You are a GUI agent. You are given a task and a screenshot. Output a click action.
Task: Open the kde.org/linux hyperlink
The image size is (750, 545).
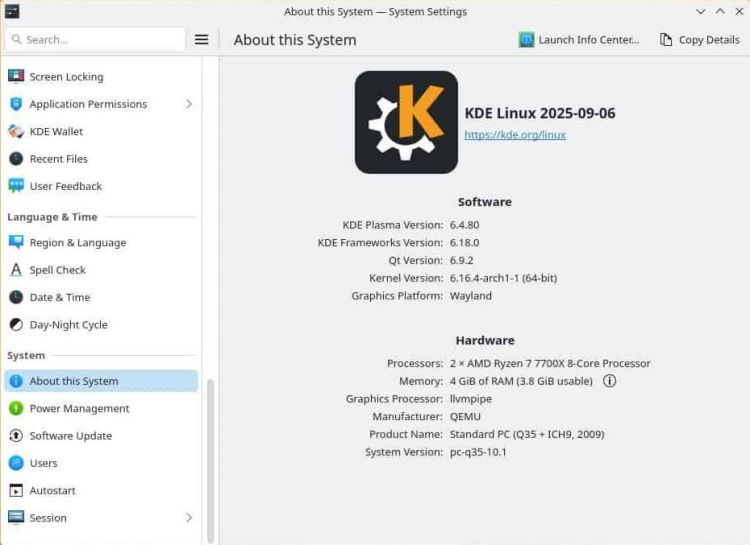tap(515, 135)
